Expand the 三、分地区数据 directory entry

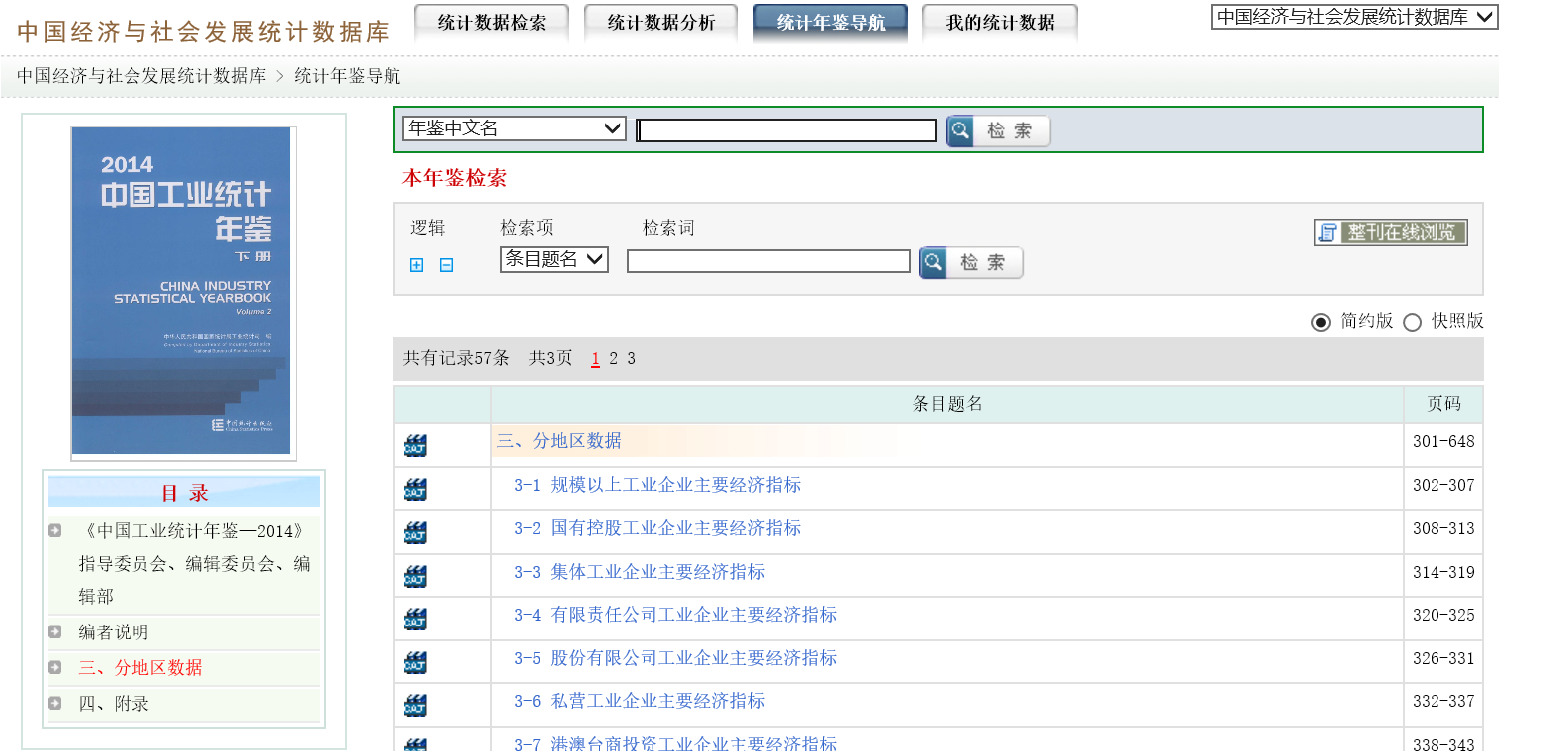pyautogui.click(x=55, y=667)
